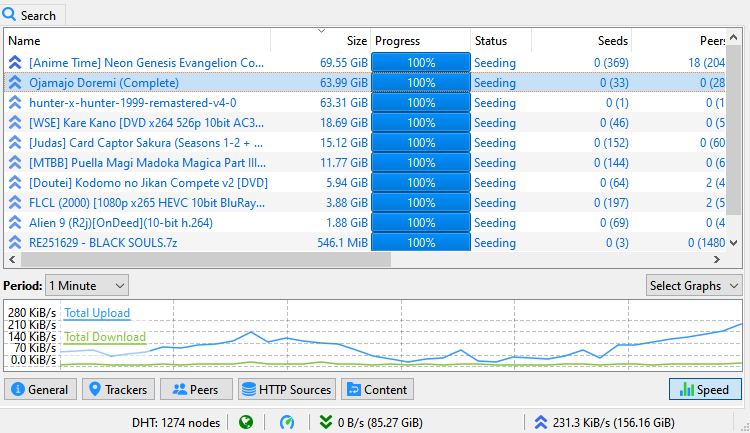Click upload rate 231.3 KiB/s (156.16 GiB)
The height and width of the screenshot is (433, 750).
pos(614,422)
